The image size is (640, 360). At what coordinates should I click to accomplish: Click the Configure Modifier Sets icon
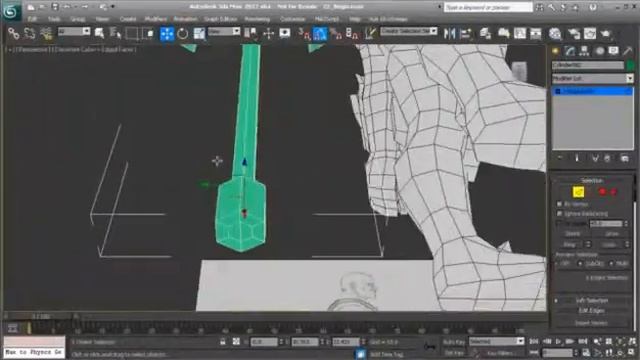624,158
